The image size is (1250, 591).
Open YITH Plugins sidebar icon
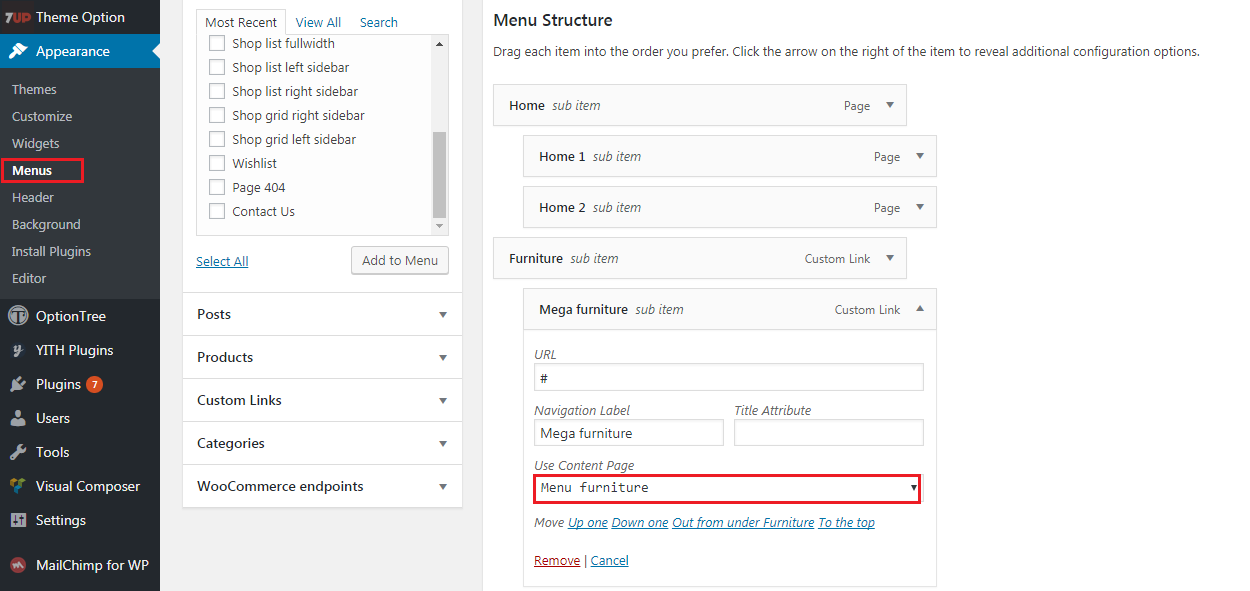point(18,350)
